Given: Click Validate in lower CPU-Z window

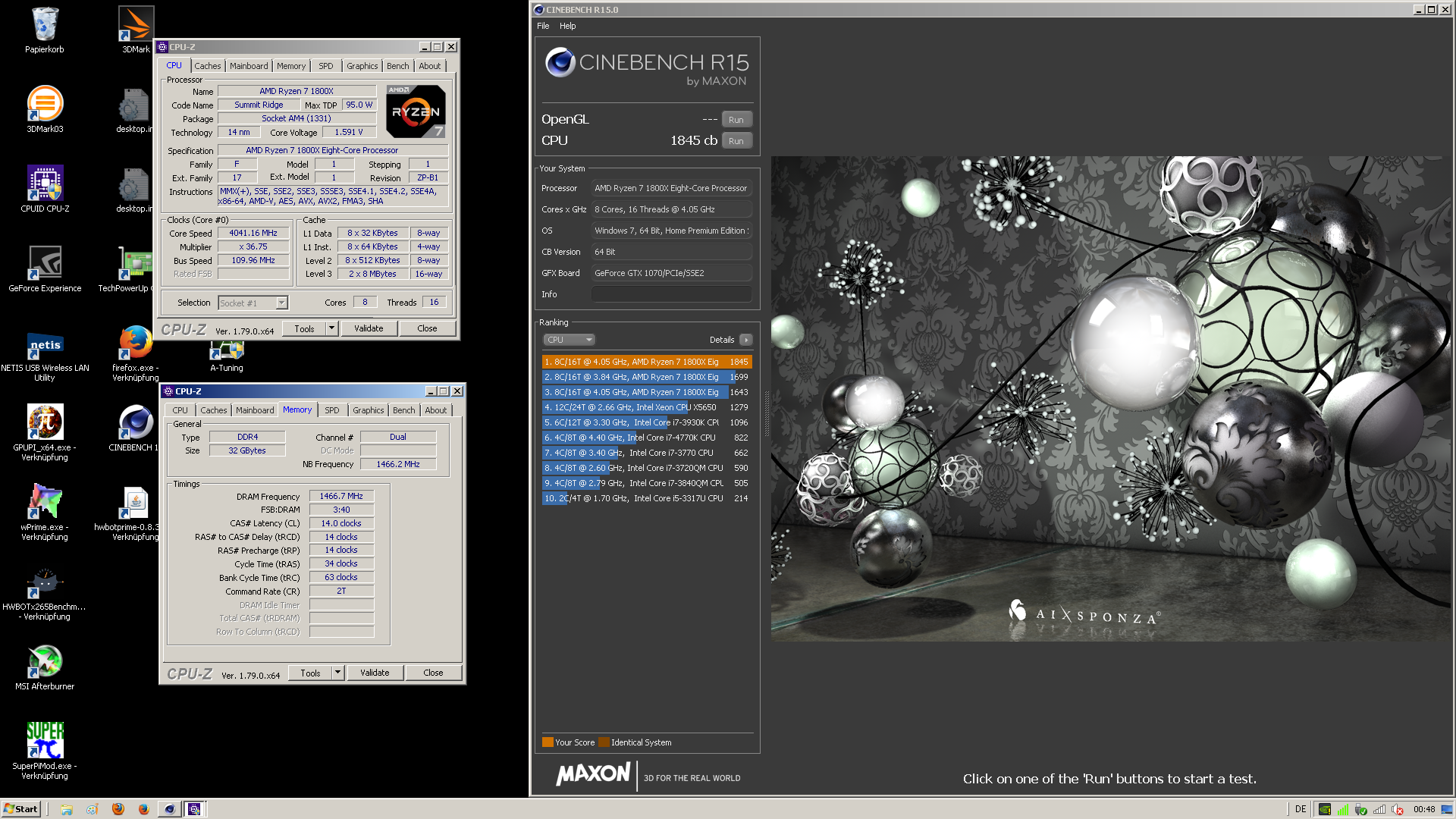Looking at the screenshot, I should 375,673.
